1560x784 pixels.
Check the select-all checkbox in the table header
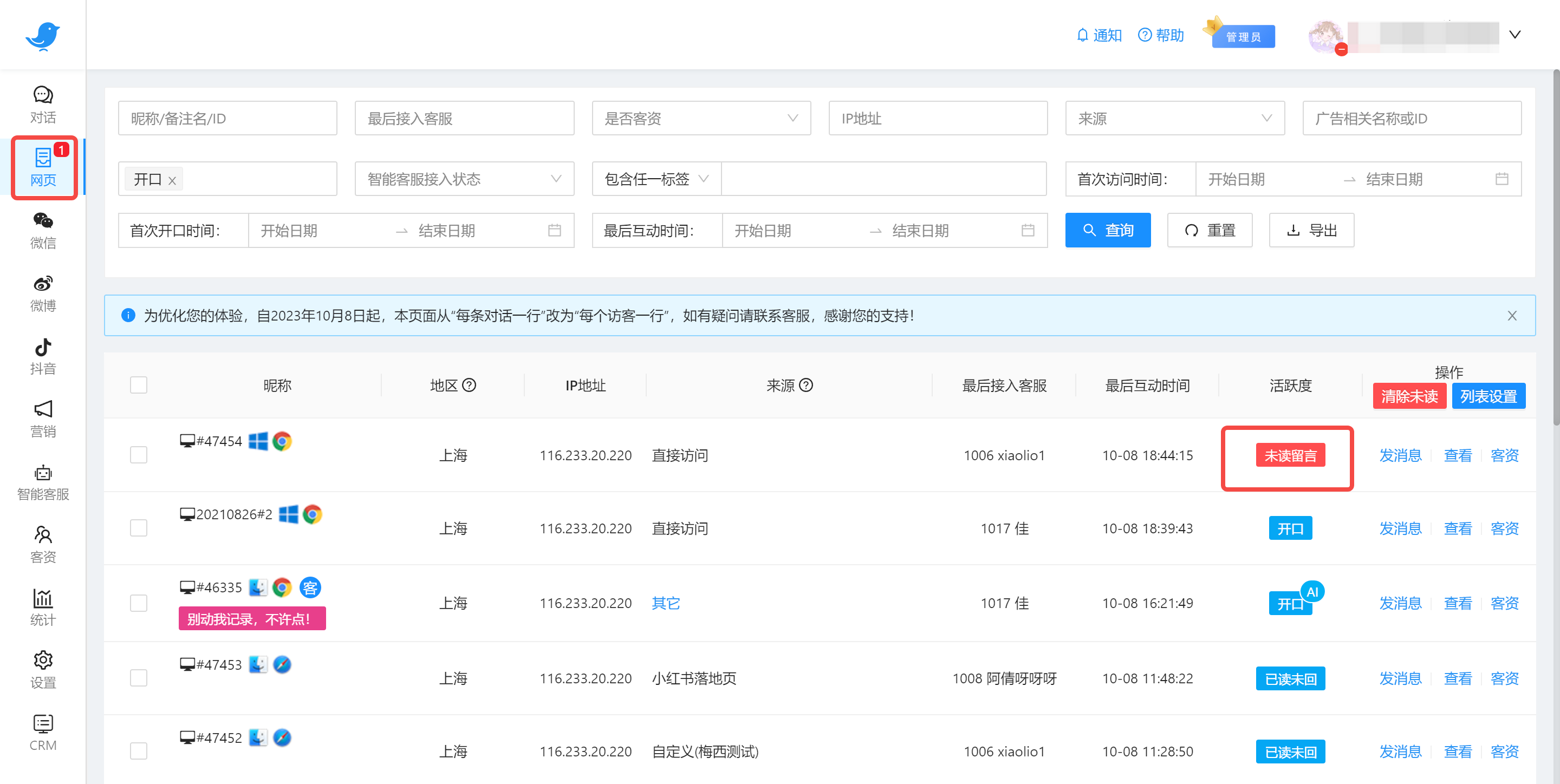(x=138, y=385)
